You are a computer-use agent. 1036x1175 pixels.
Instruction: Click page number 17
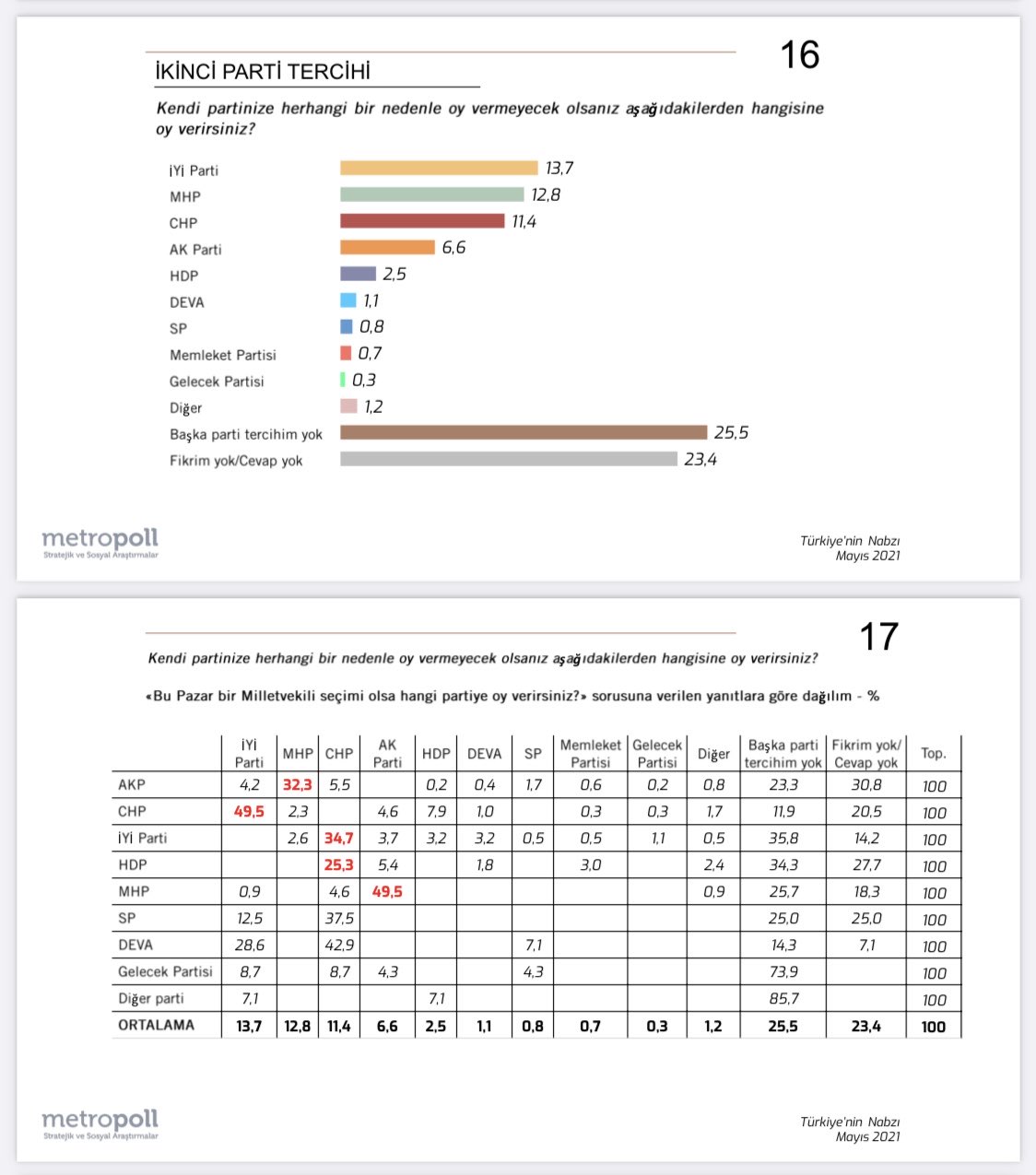point(877,637)
